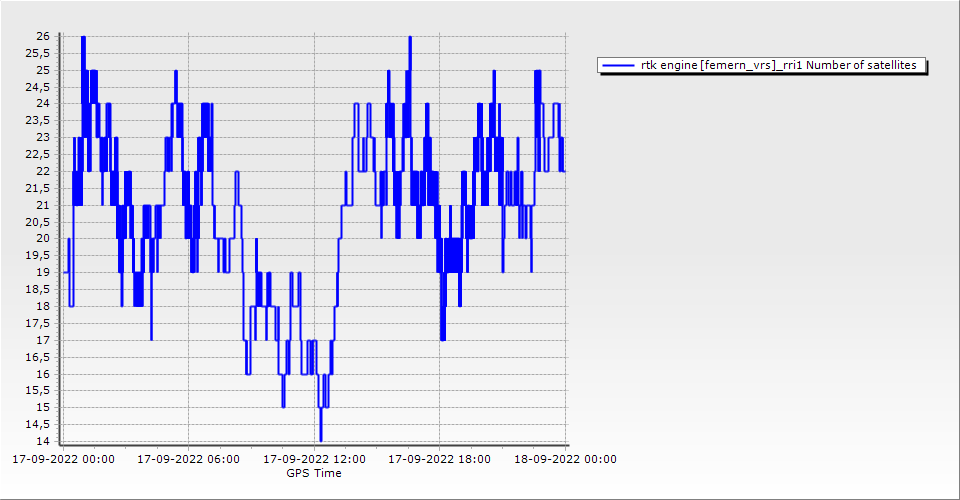Click the 17-09-2022 12:00 x-axis label
The height and width of the screenshot is (500, 960).
[x=314, y=460]
